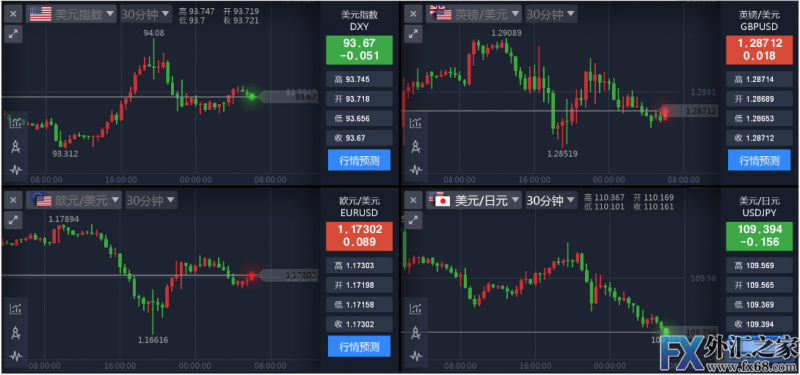The width and height of the screenshot is (800, 375).
Task: Click the green 93.67 DXY price box
Action: point(359,50)
